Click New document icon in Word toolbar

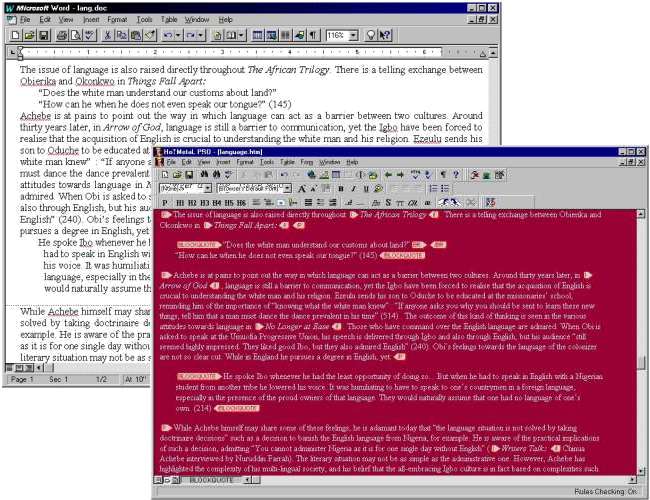coord(15,35)
